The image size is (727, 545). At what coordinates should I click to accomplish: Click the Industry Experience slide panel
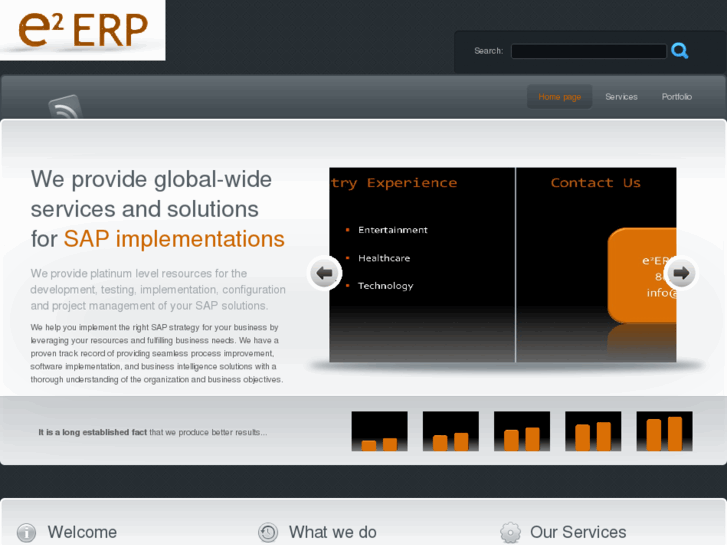click(422, 265)
